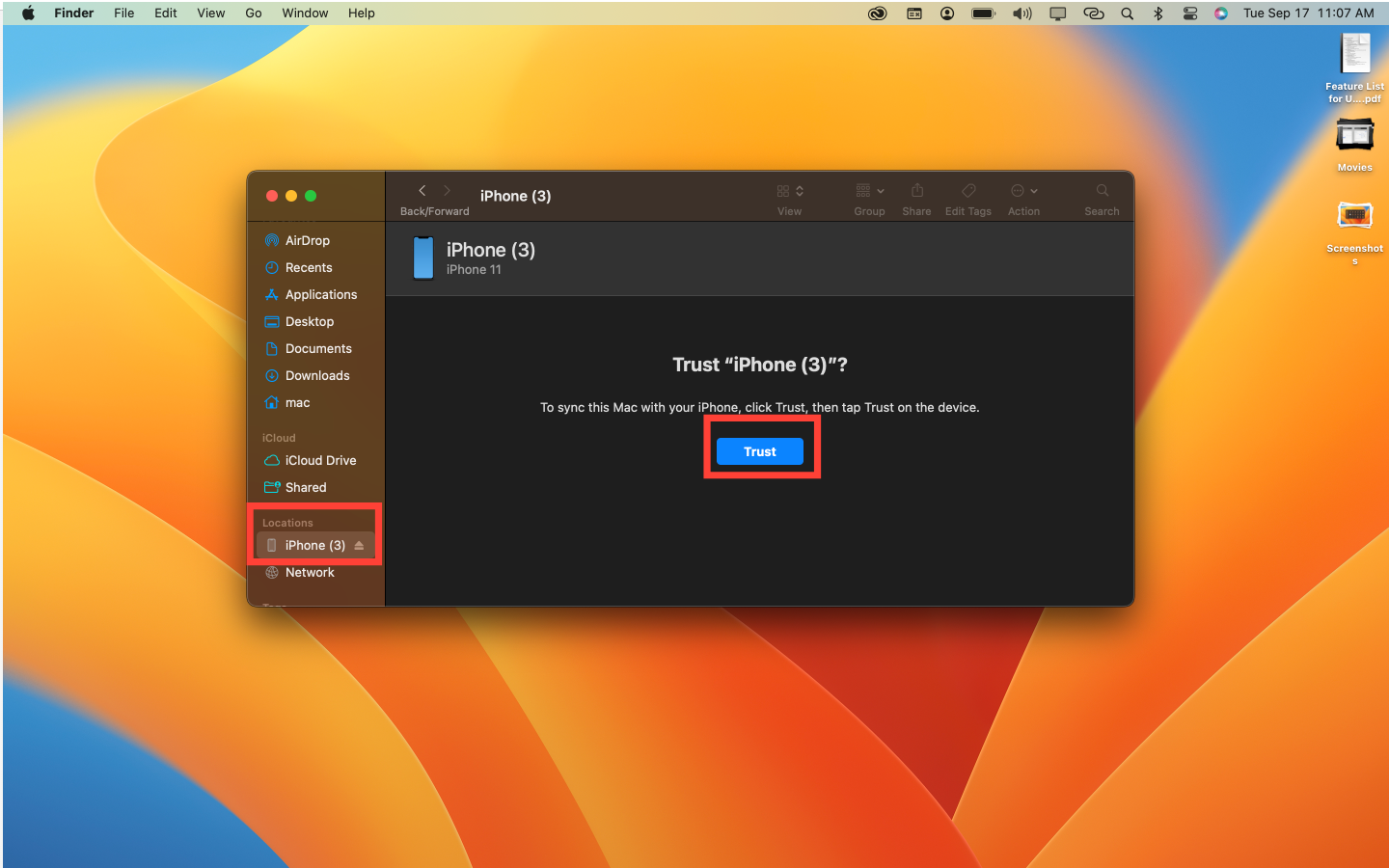Image resolution: width=1389 pixels, height=868 pixels.
Task: Click the volume icon in menu bar
Action: pos(1021,14)
